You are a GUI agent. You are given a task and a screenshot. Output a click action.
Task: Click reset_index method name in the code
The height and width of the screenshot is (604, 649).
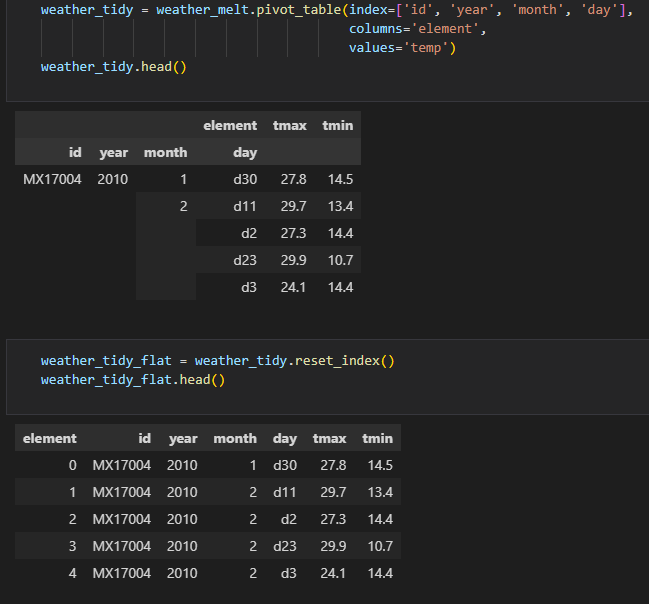(x=337, y=361)
